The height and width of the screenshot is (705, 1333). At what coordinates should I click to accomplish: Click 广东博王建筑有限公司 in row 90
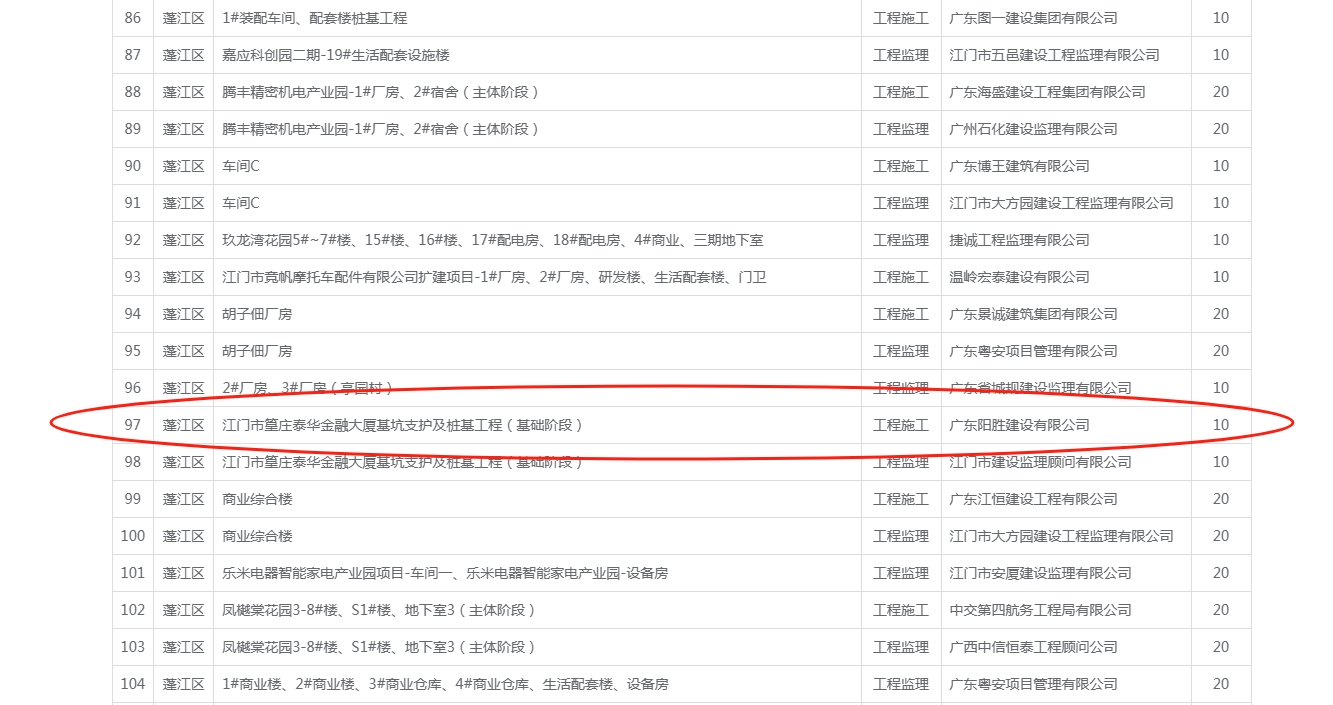pos(1019,166)
